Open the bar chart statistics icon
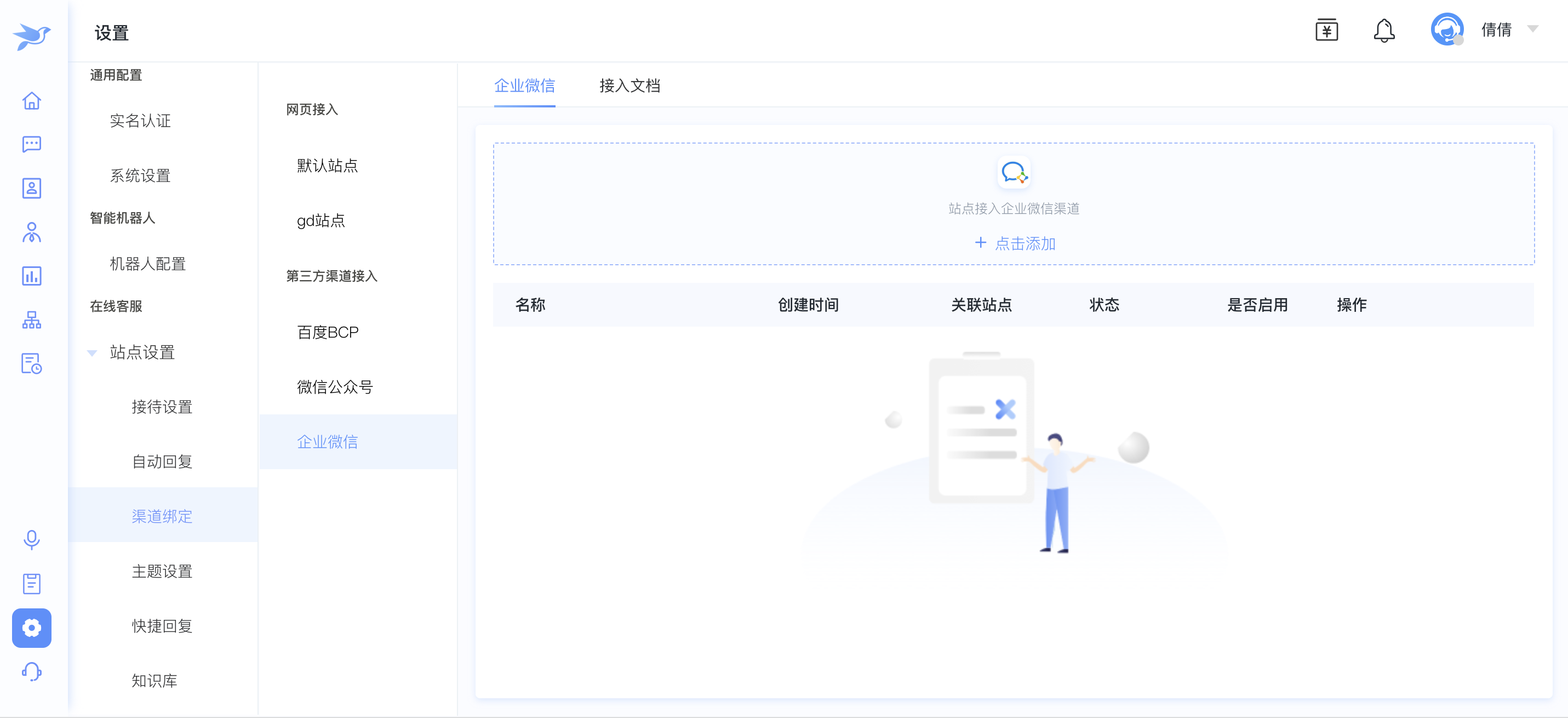1568x718 pixels. click(32, 276)
